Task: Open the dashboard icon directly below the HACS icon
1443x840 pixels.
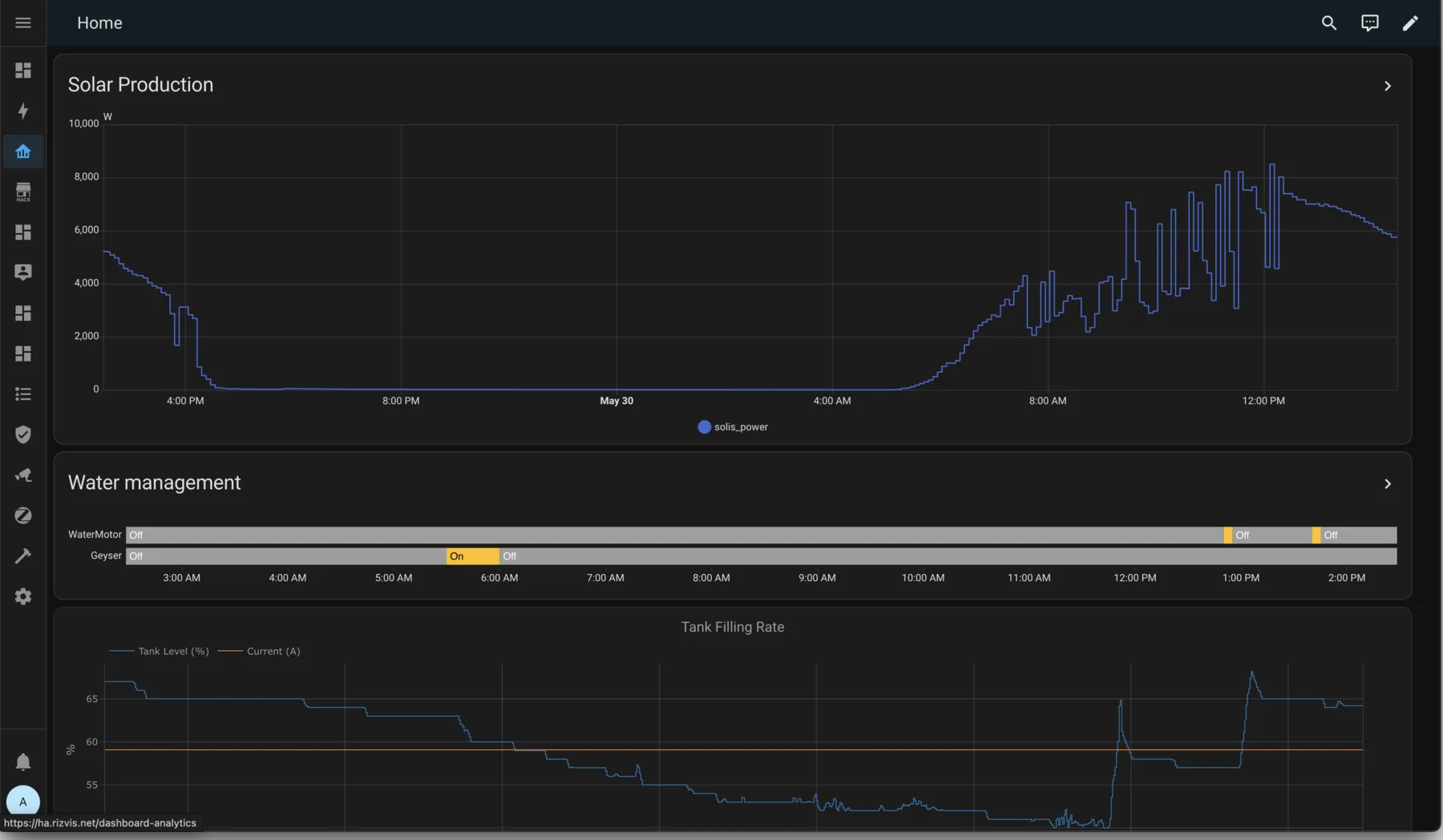Action: pos(23,232)
